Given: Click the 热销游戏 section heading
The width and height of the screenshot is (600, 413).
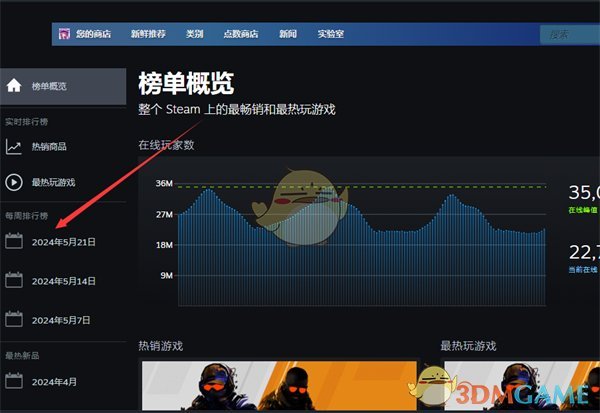Looking at the screenshot, I should pos(161,346).
